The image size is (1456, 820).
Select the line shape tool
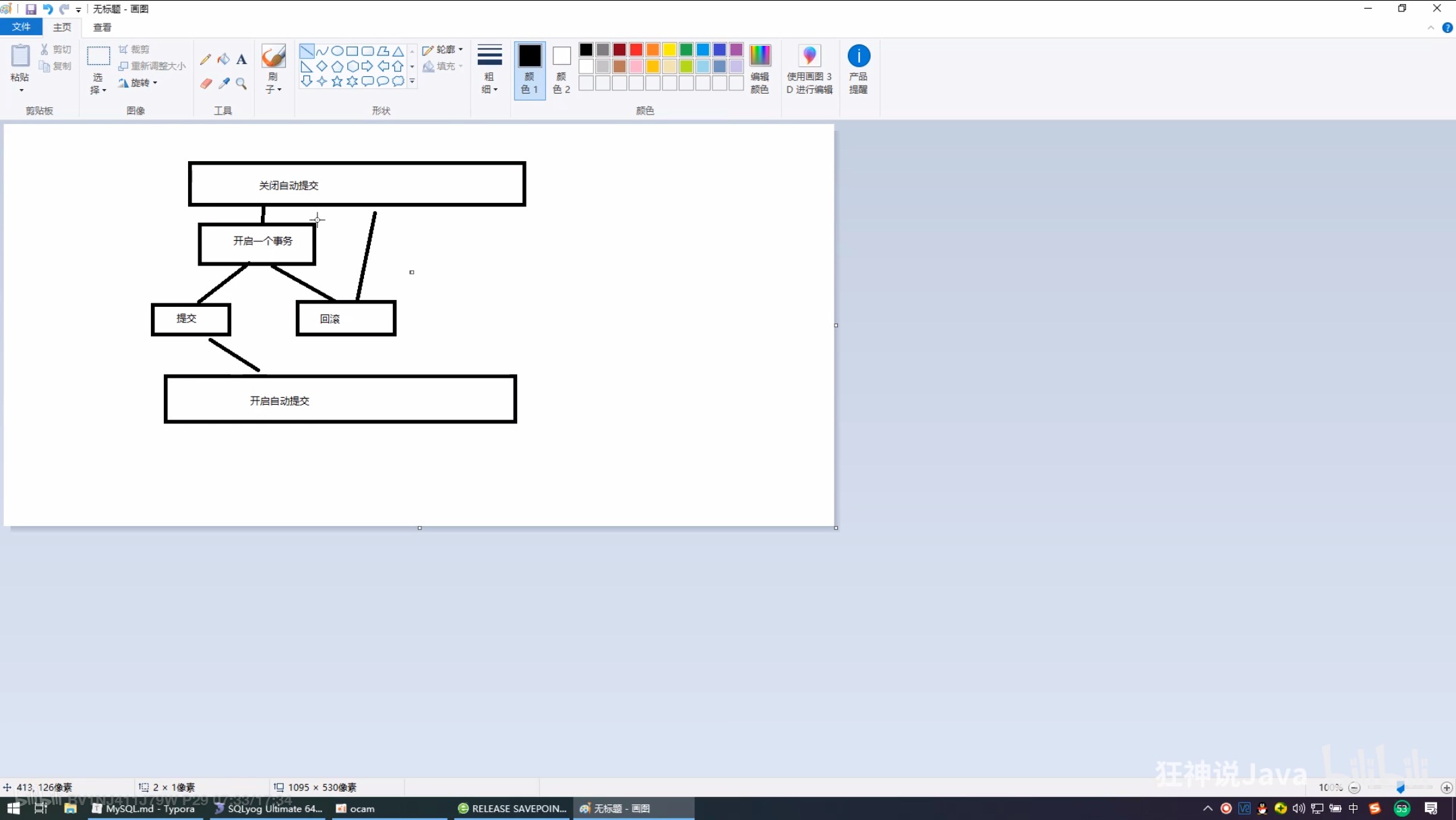click(307, 51)
